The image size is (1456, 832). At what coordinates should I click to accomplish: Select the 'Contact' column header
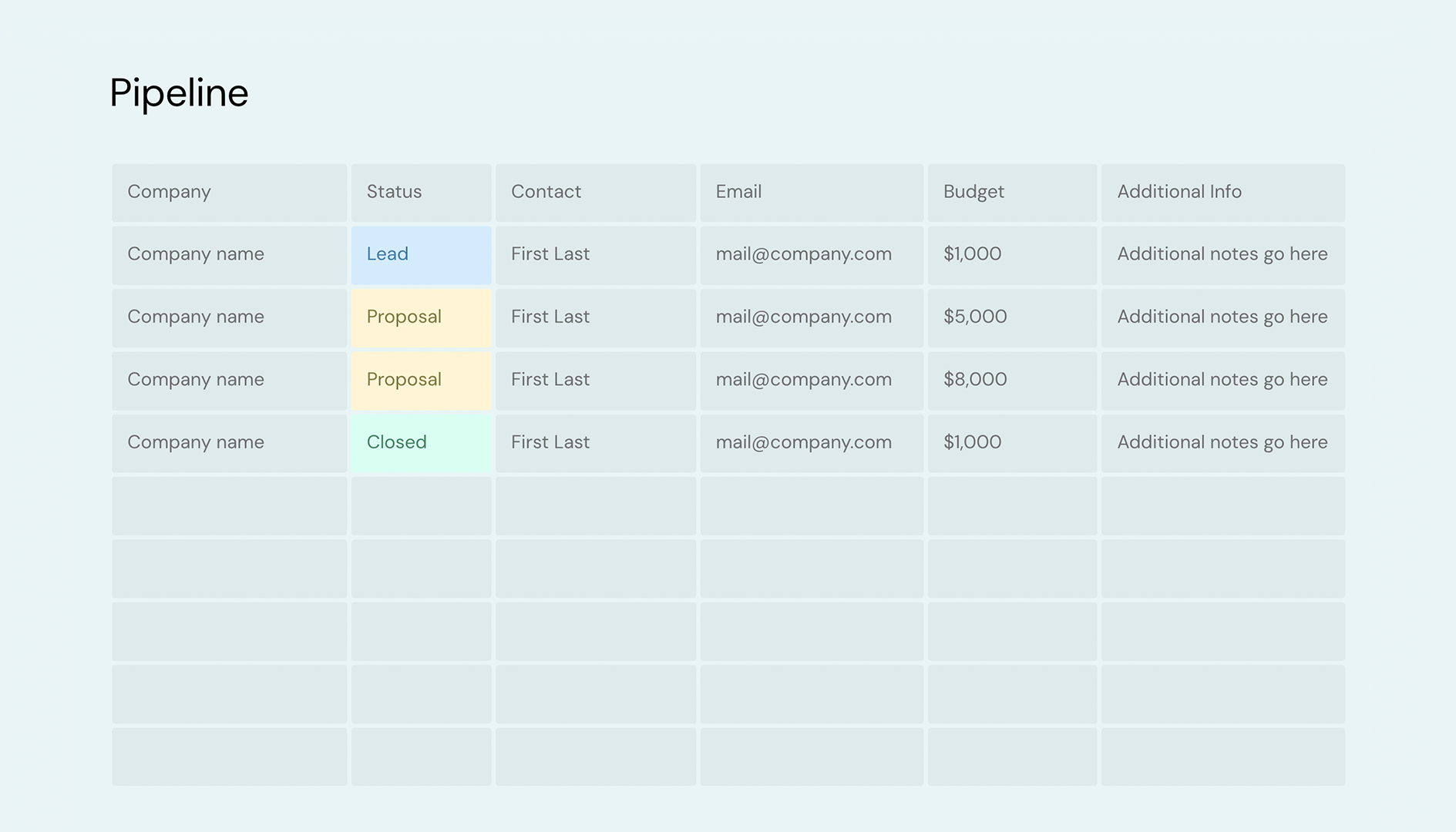click(546, 192)
